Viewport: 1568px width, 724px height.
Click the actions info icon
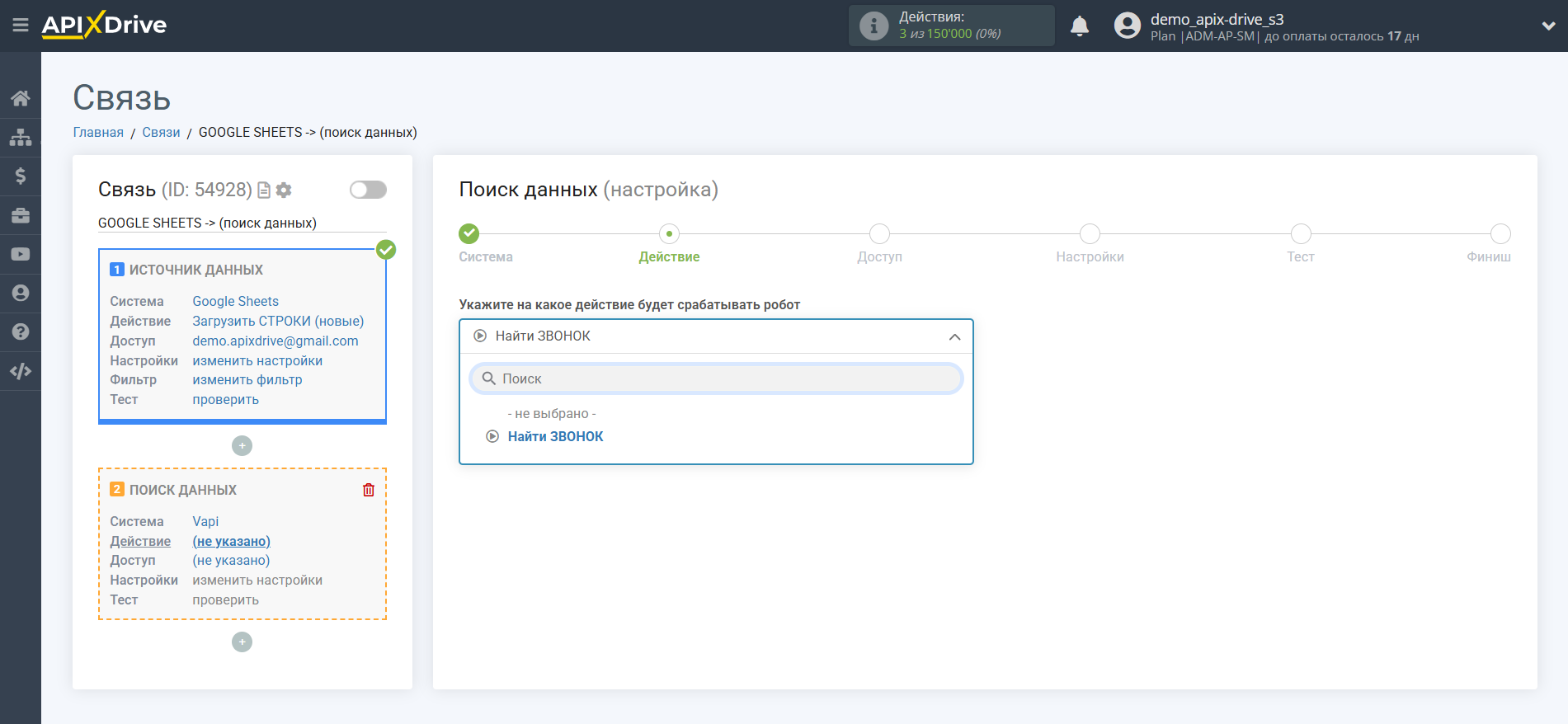tap(874, 26)
